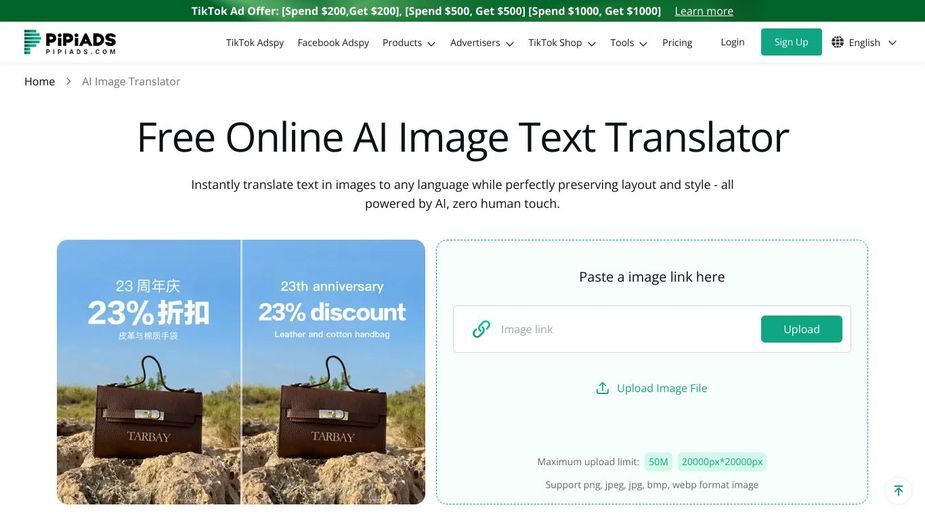This screenshot has height=520, width=925.
Task: Open the TikTok Adspy menu item
Action: 255,42
